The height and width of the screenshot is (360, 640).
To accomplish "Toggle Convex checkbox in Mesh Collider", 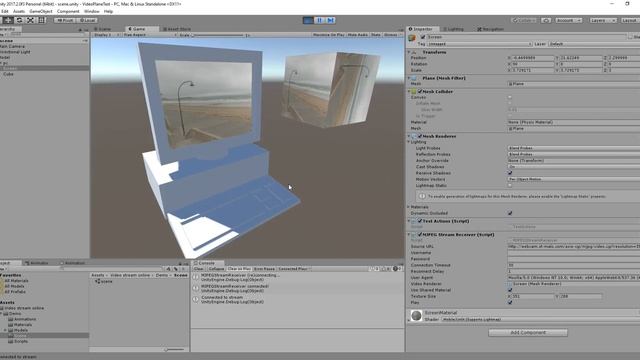I will [510, 97].
